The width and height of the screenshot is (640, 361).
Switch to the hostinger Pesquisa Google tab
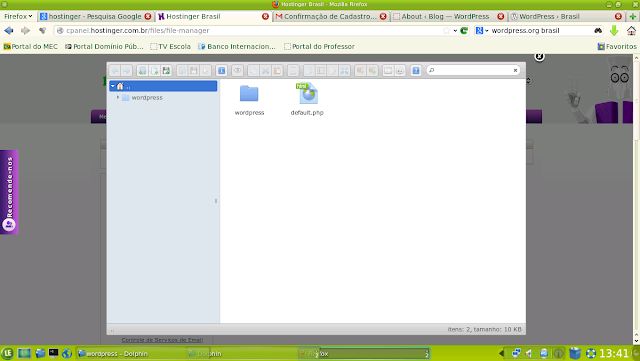[95, 16]
